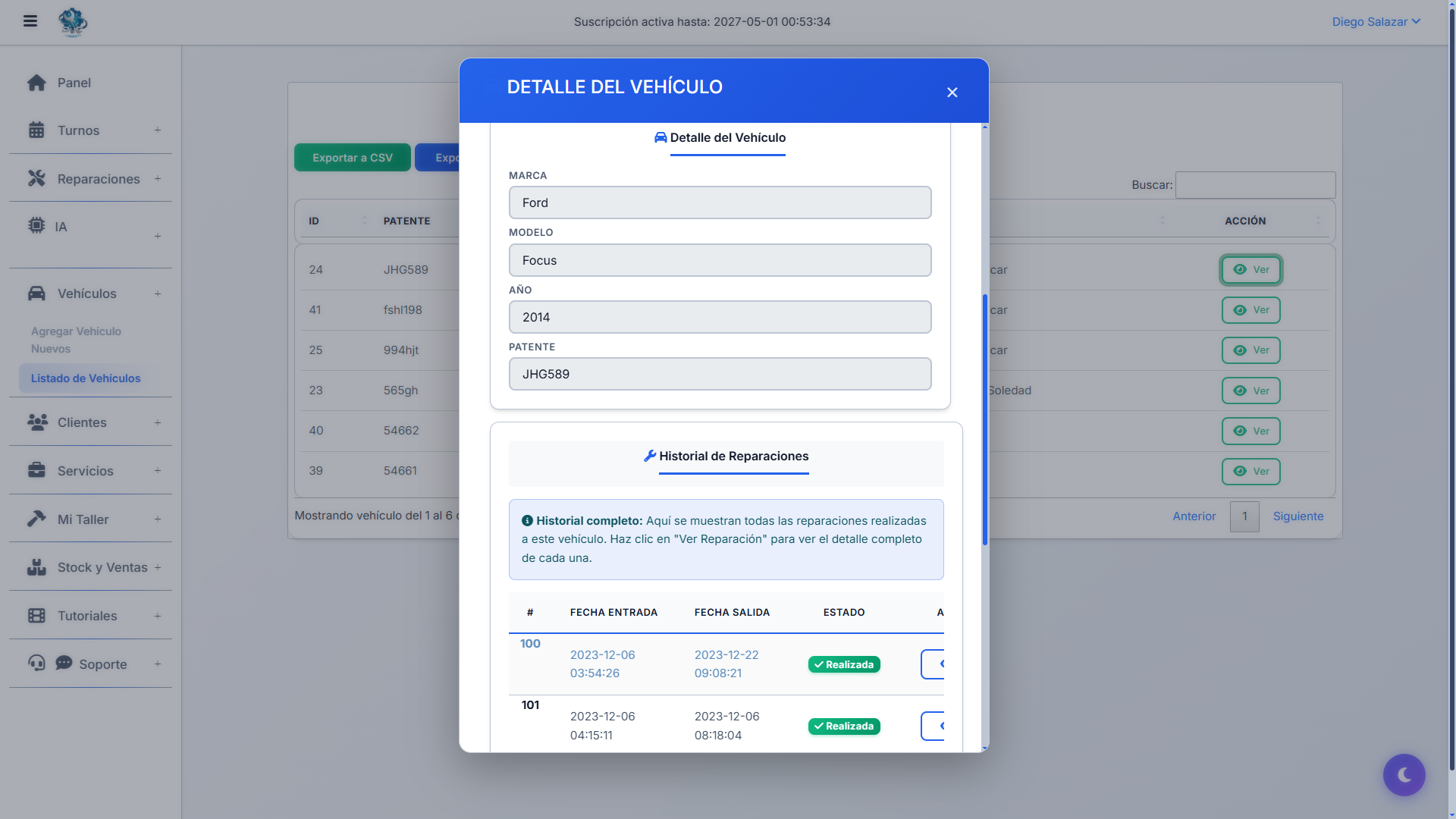Click the Ver eye toggle for vehicle 24
Image resolution: width=1456 pixels, height=819 pixels.
(1250, 269)
